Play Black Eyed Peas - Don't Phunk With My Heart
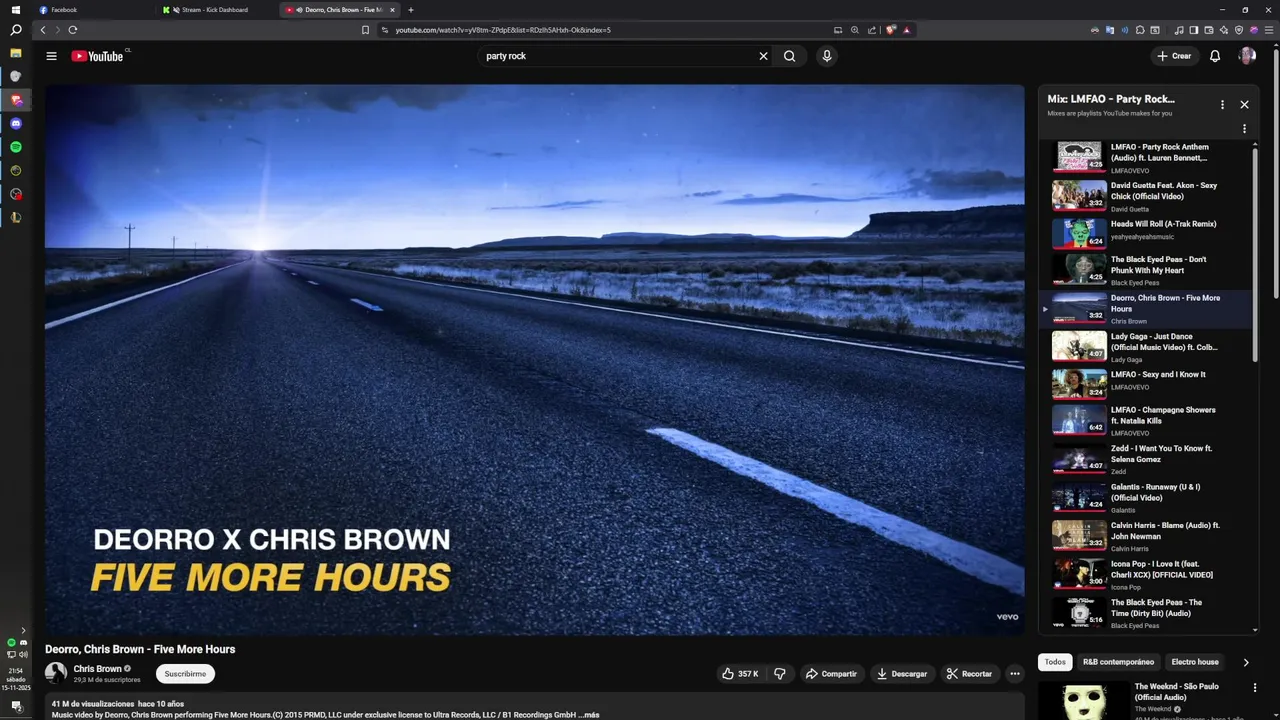 (1147, 270)
